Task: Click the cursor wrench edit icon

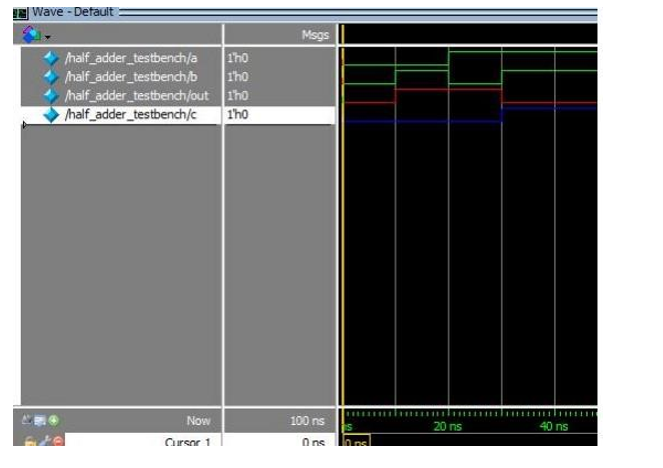Action: pyautogui.click(x=45, y=441)
